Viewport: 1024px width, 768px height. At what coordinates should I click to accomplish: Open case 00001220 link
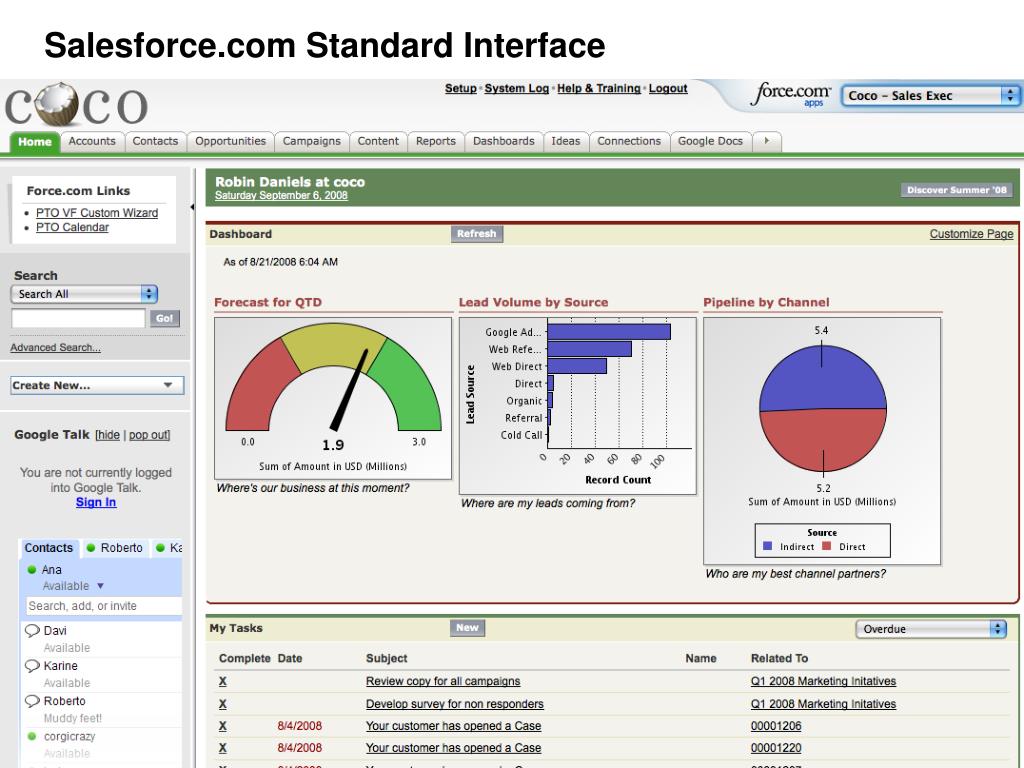tap(776, 748)
